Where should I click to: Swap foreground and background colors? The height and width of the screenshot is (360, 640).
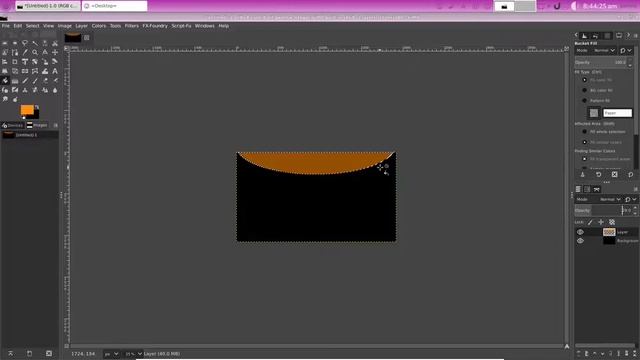click(37, 107)
